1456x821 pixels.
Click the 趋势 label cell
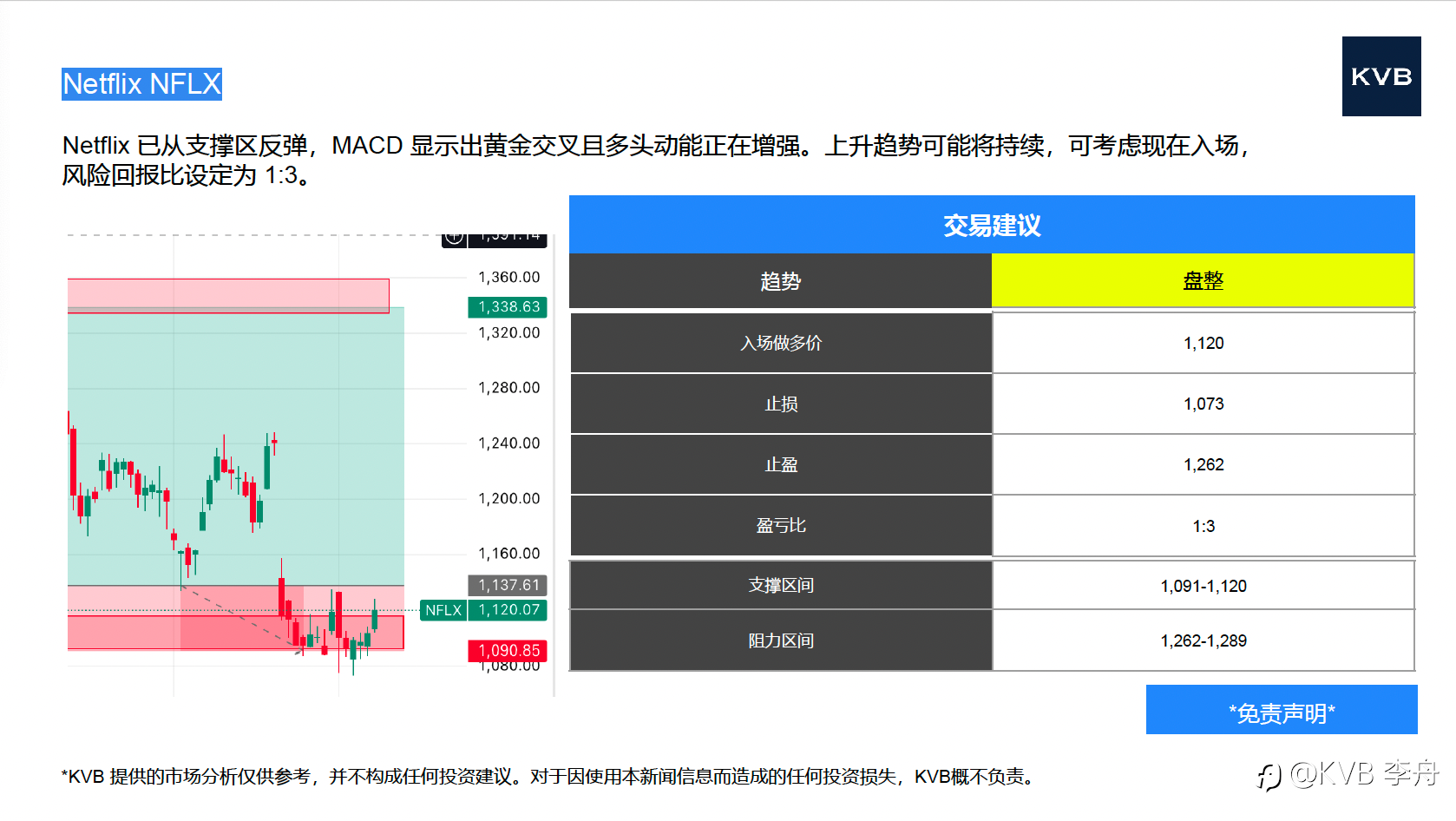pyautogui.click(x=780, y=281)
